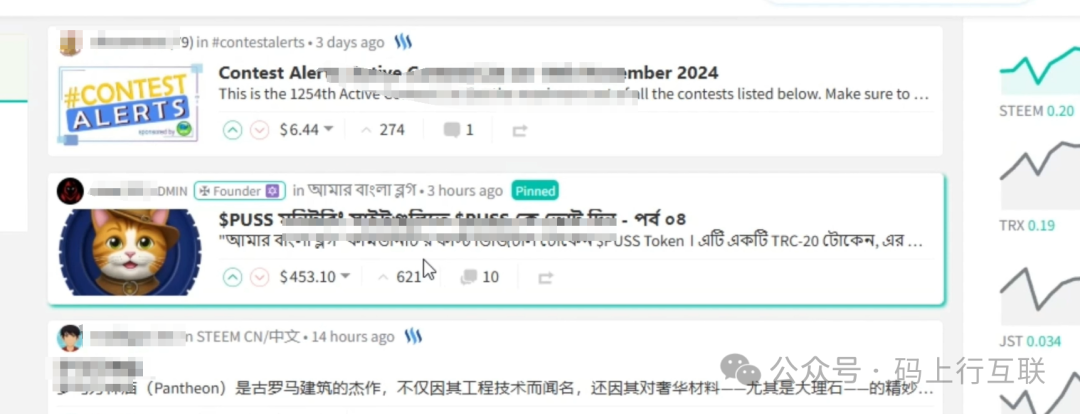
Task: Upvote the $PUSS pinned post
Action: [233, 277]
